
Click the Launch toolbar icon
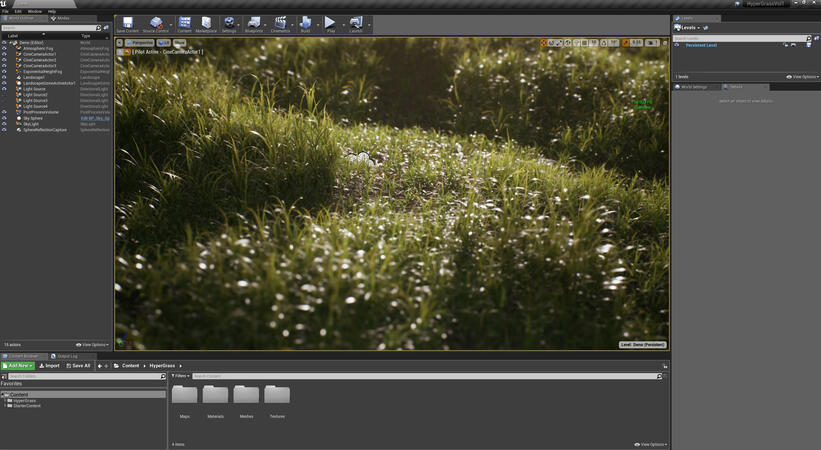pyautogui.click(x=355, y=24)
